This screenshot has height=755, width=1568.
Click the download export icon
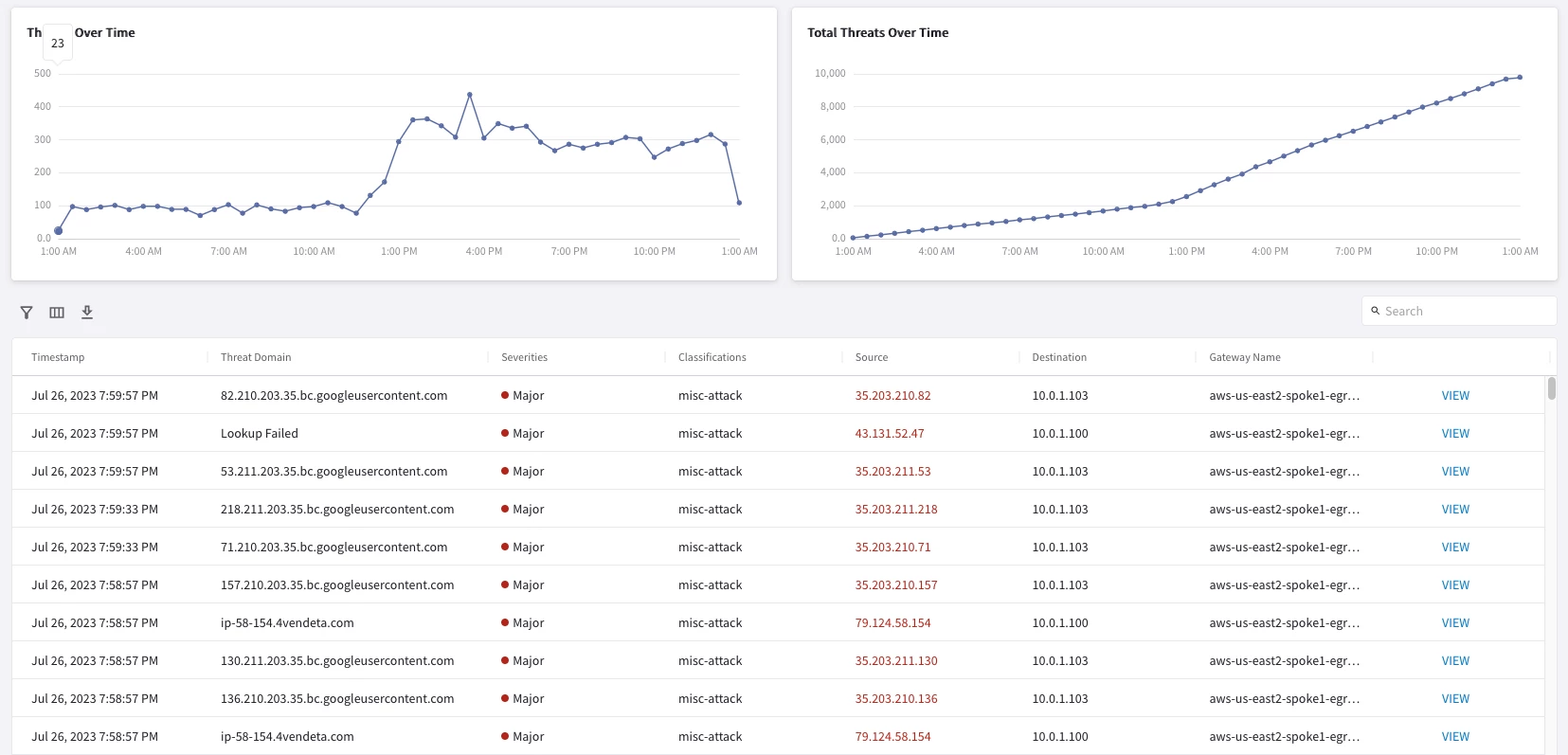[x=87, y=312]
